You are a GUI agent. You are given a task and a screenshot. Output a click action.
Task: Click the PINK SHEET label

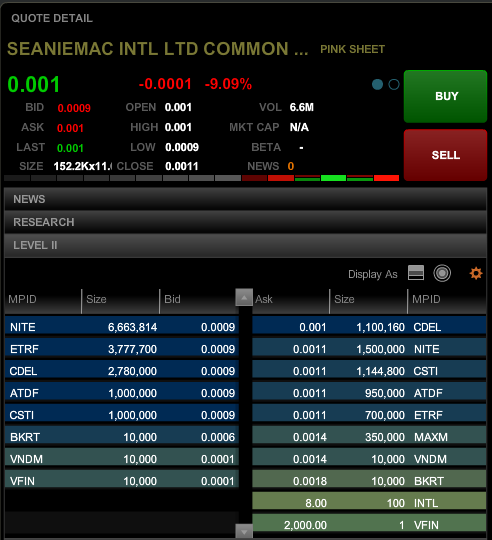pyautogui.click(x=353, y=49)
